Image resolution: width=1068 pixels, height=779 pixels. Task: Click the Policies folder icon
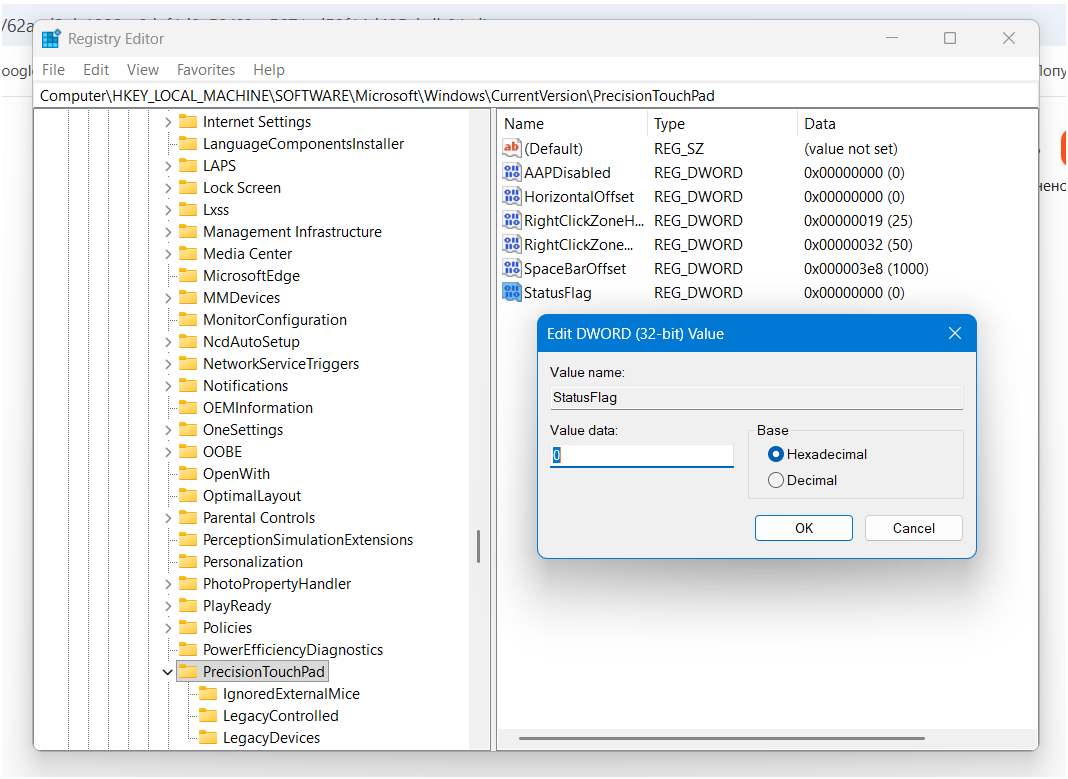(188, 627)
